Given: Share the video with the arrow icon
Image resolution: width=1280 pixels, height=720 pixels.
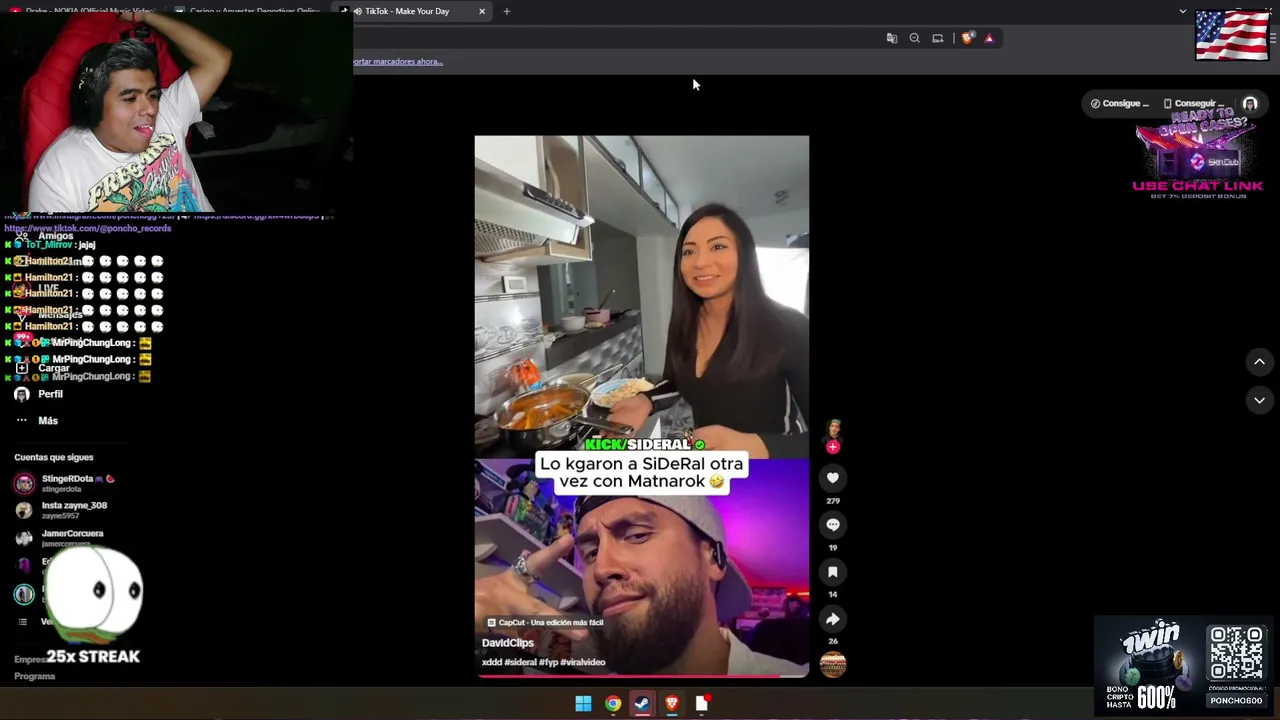Looking at the screenshot, I should click(x=833, y=619).
